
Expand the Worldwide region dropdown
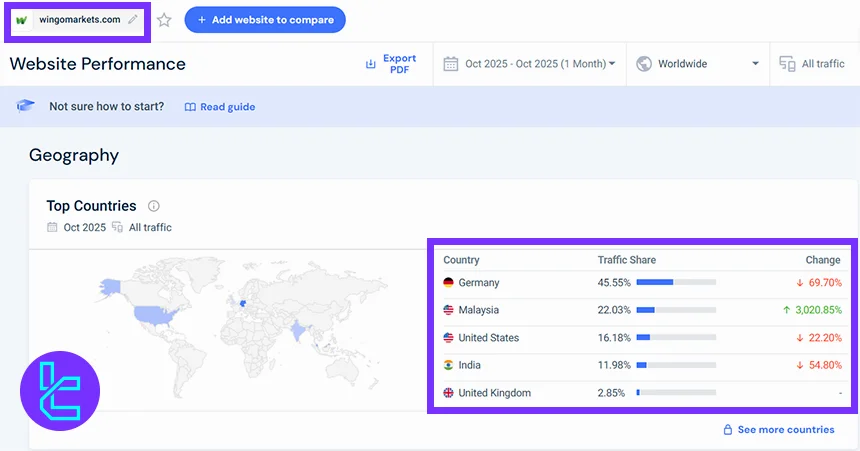pos(698,64)
